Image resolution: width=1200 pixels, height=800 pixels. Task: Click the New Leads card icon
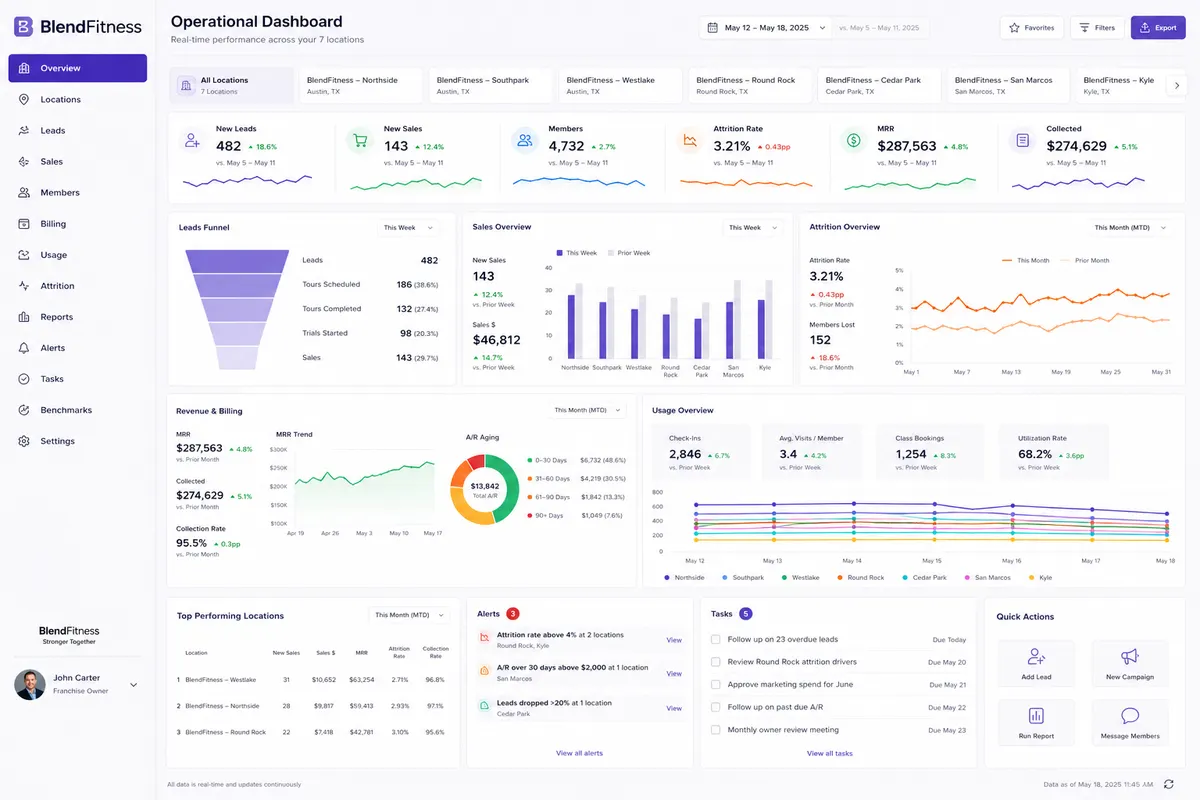pyautogui.click(x=191, y=141)
